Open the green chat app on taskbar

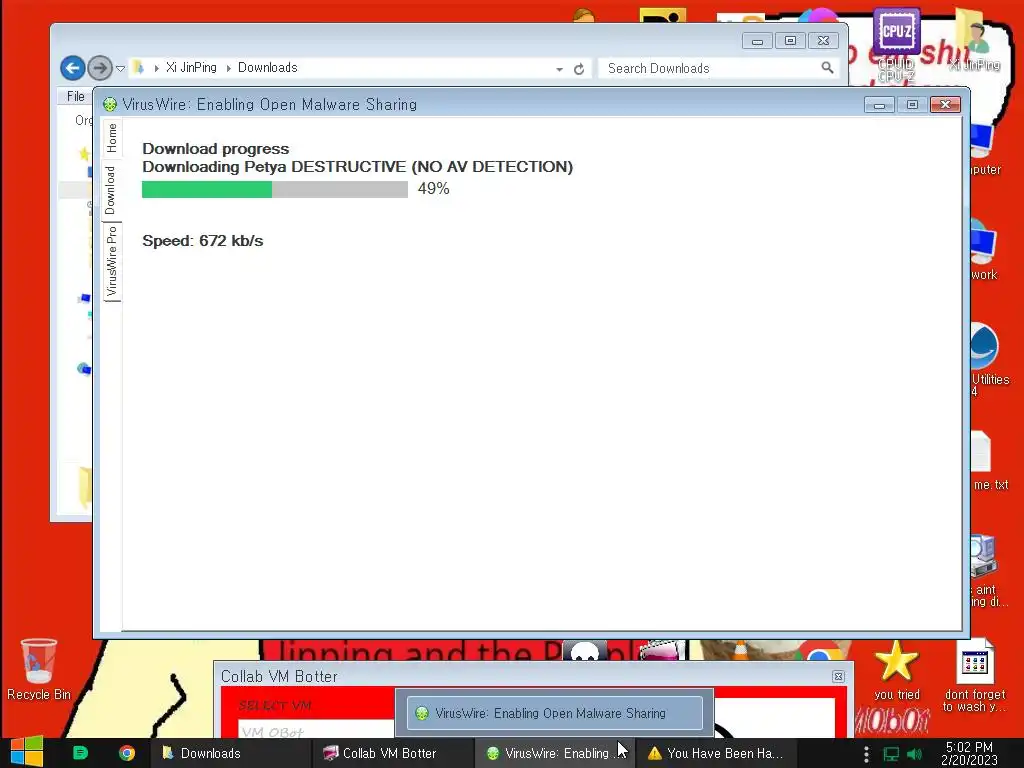click(80, 753)
